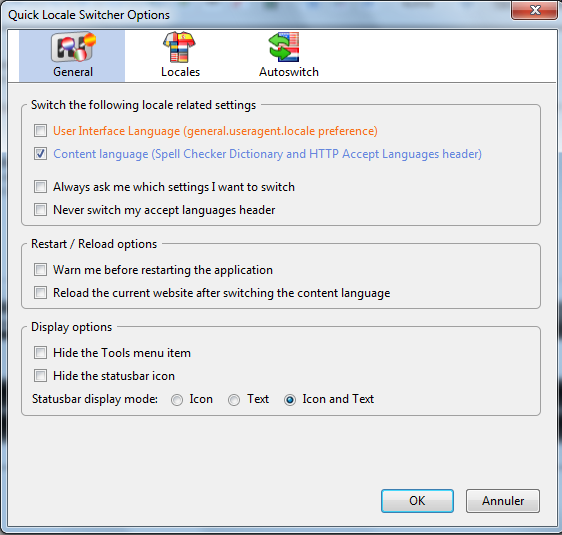
Task: Switch to the Autoswitch tab label
Action: (289, 72)
